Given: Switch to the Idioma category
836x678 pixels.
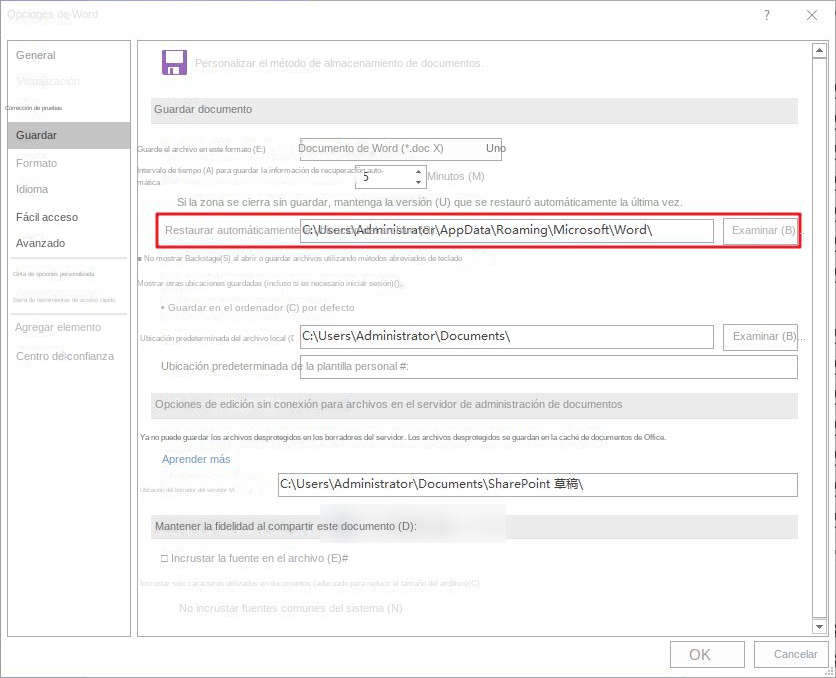Looking at the screenshot, I should pos(32,189).
